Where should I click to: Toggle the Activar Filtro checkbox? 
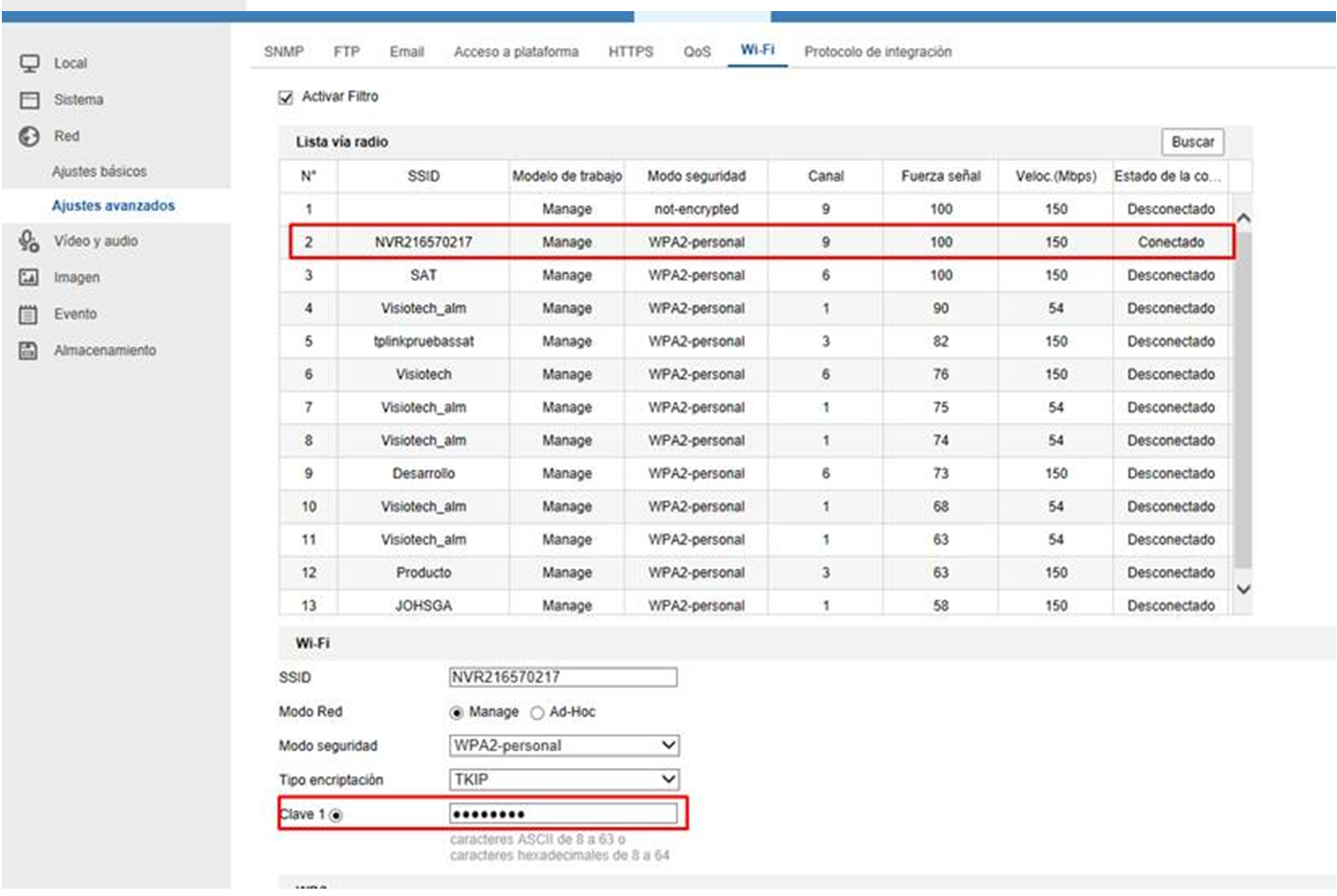286,97
